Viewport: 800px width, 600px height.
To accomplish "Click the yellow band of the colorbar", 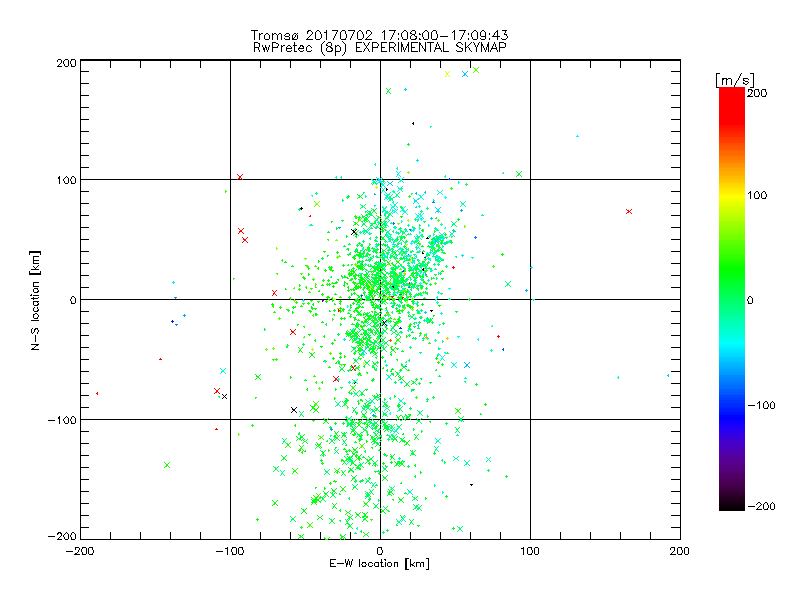I will [x=732, y=195].
